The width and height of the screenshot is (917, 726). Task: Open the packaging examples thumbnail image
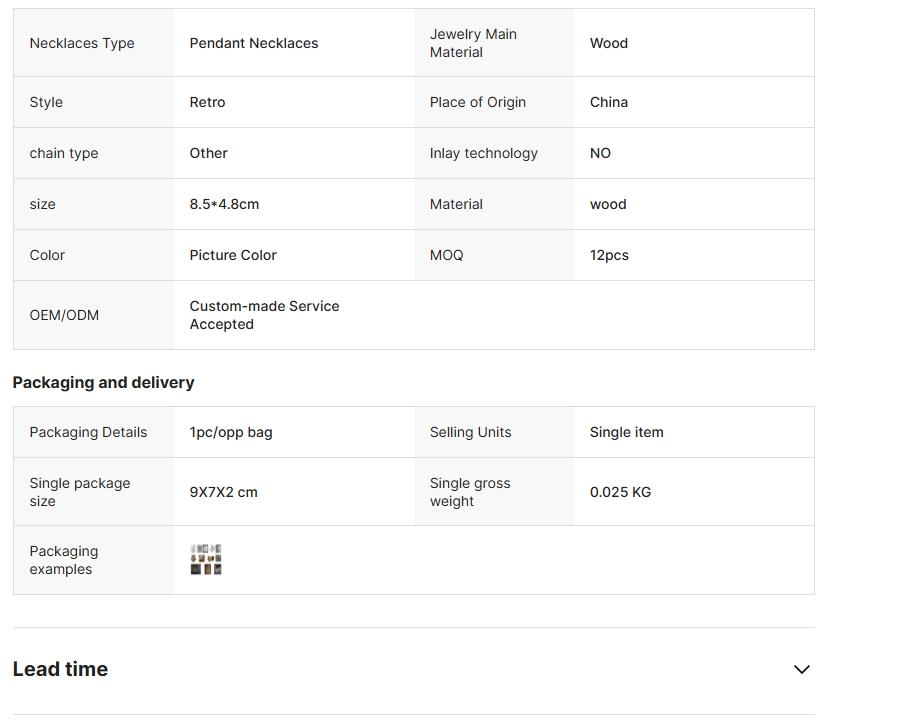click(206, 559)
